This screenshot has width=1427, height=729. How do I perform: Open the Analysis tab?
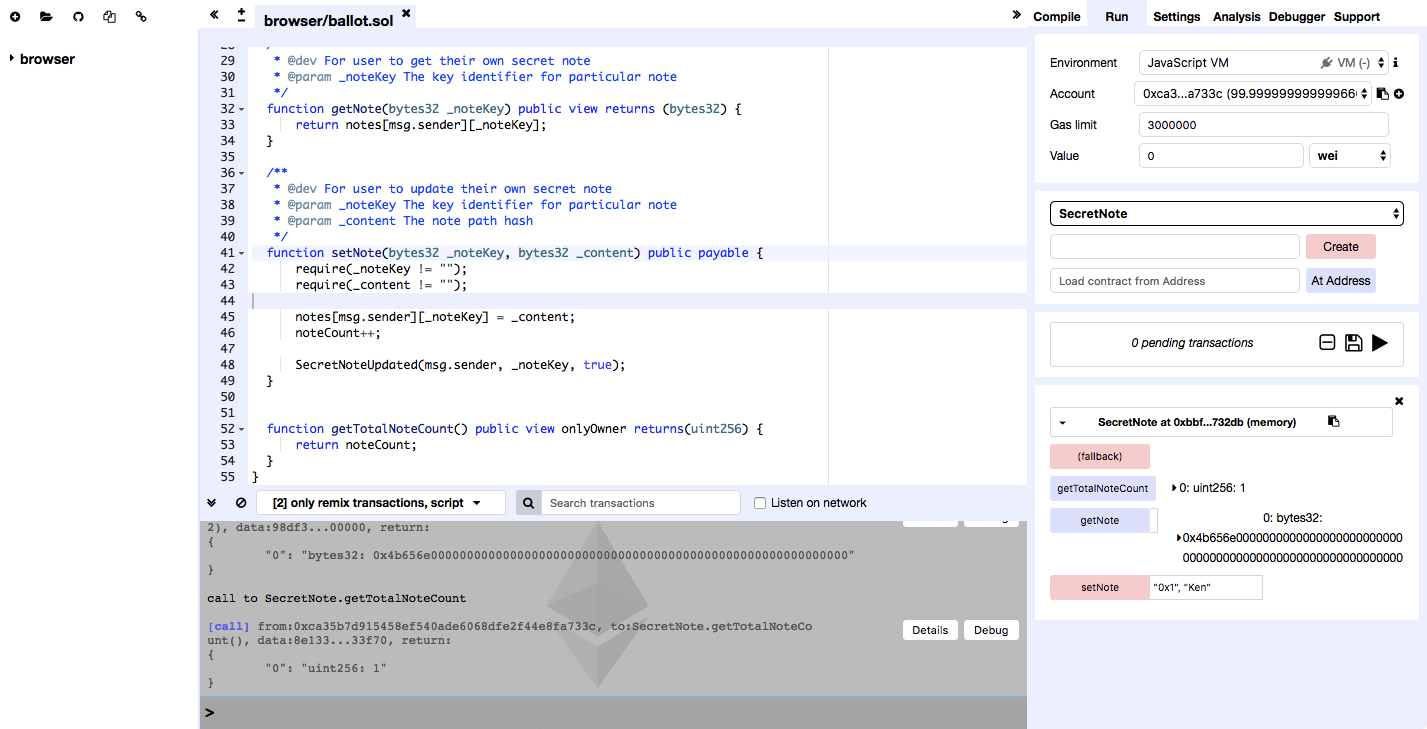[1237, 16]
